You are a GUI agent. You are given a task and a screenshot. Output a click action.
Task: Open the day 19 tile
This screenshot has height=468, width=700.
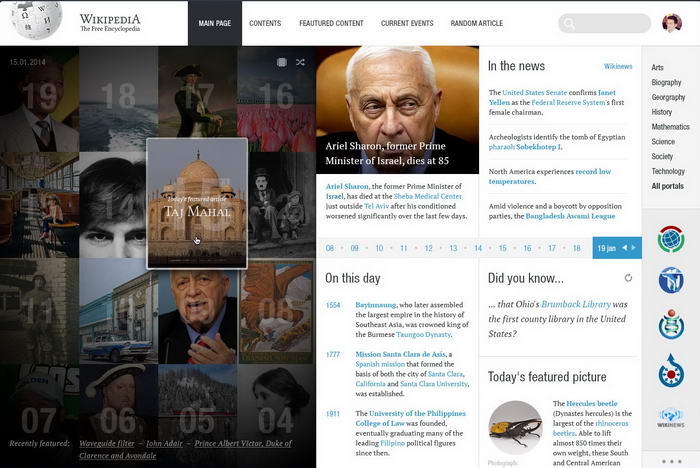pyautogui.click(x=39, y=99)
